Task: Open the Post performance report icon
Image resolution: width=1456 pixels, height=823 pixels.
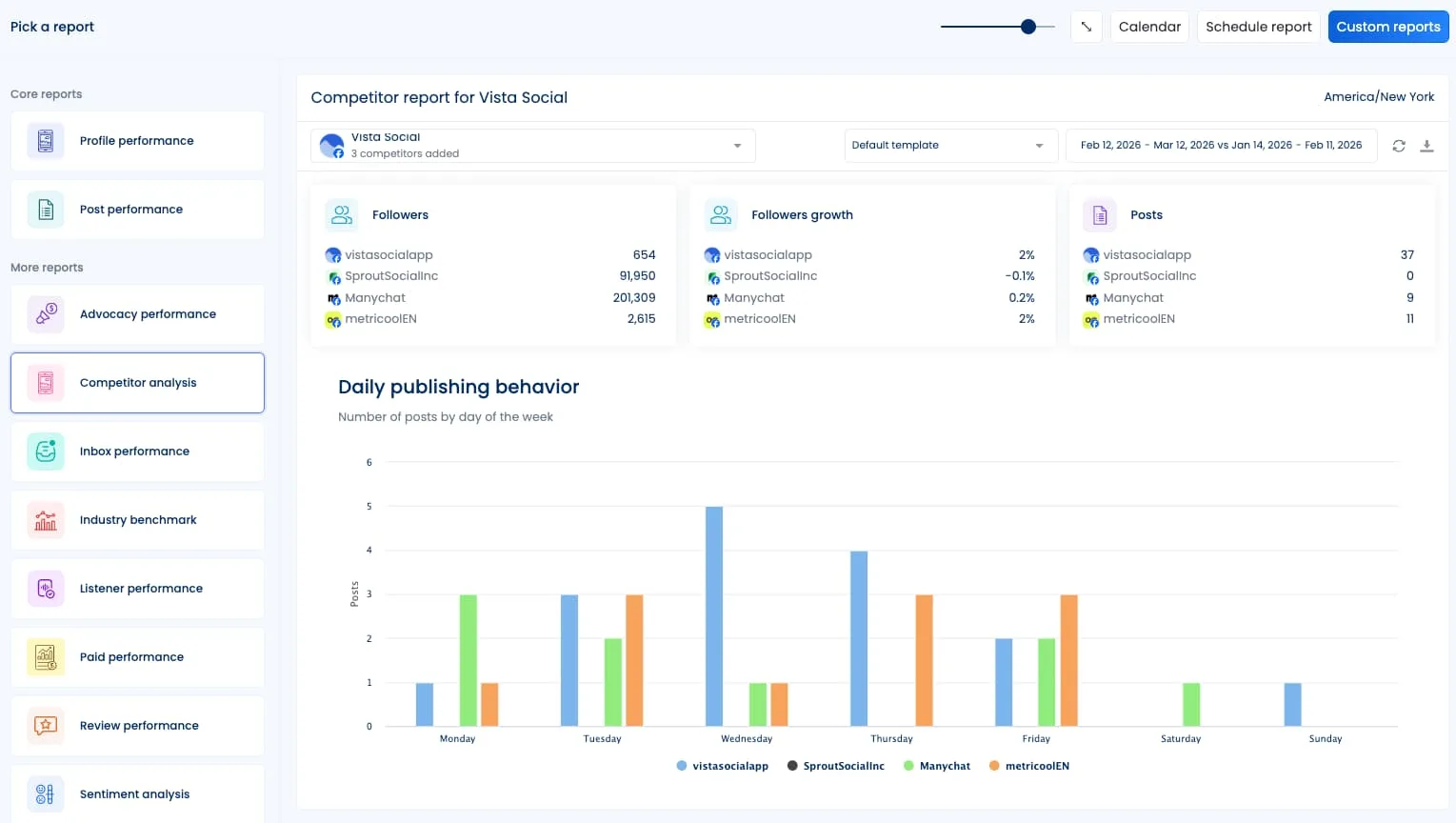Action: [x=45, y=209]
